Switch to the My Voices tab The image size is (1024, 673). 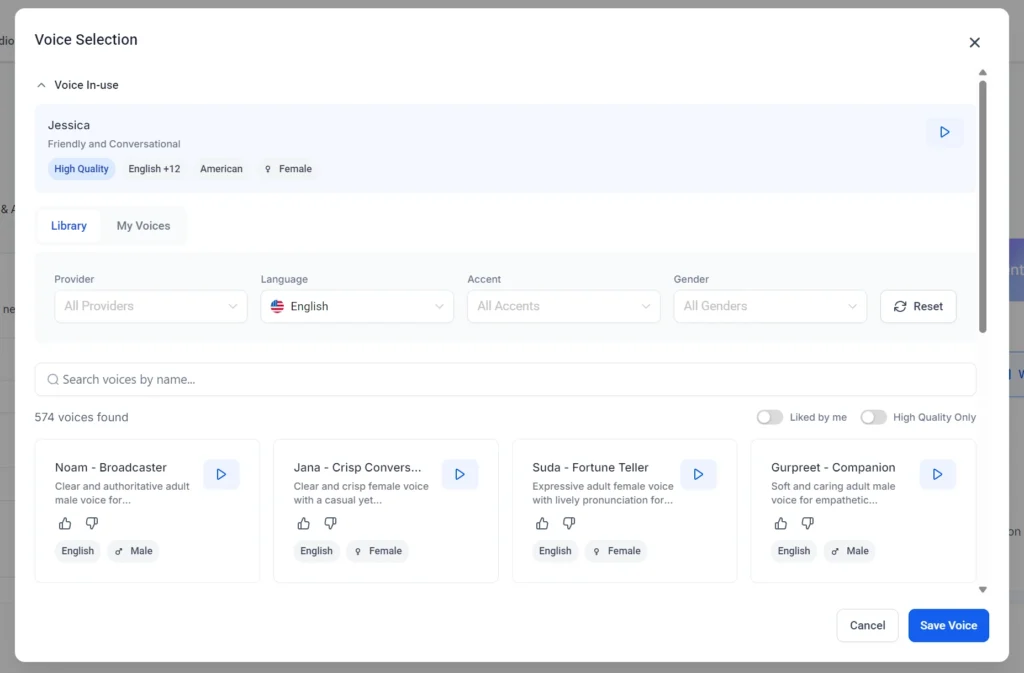(x=143, y=226)
